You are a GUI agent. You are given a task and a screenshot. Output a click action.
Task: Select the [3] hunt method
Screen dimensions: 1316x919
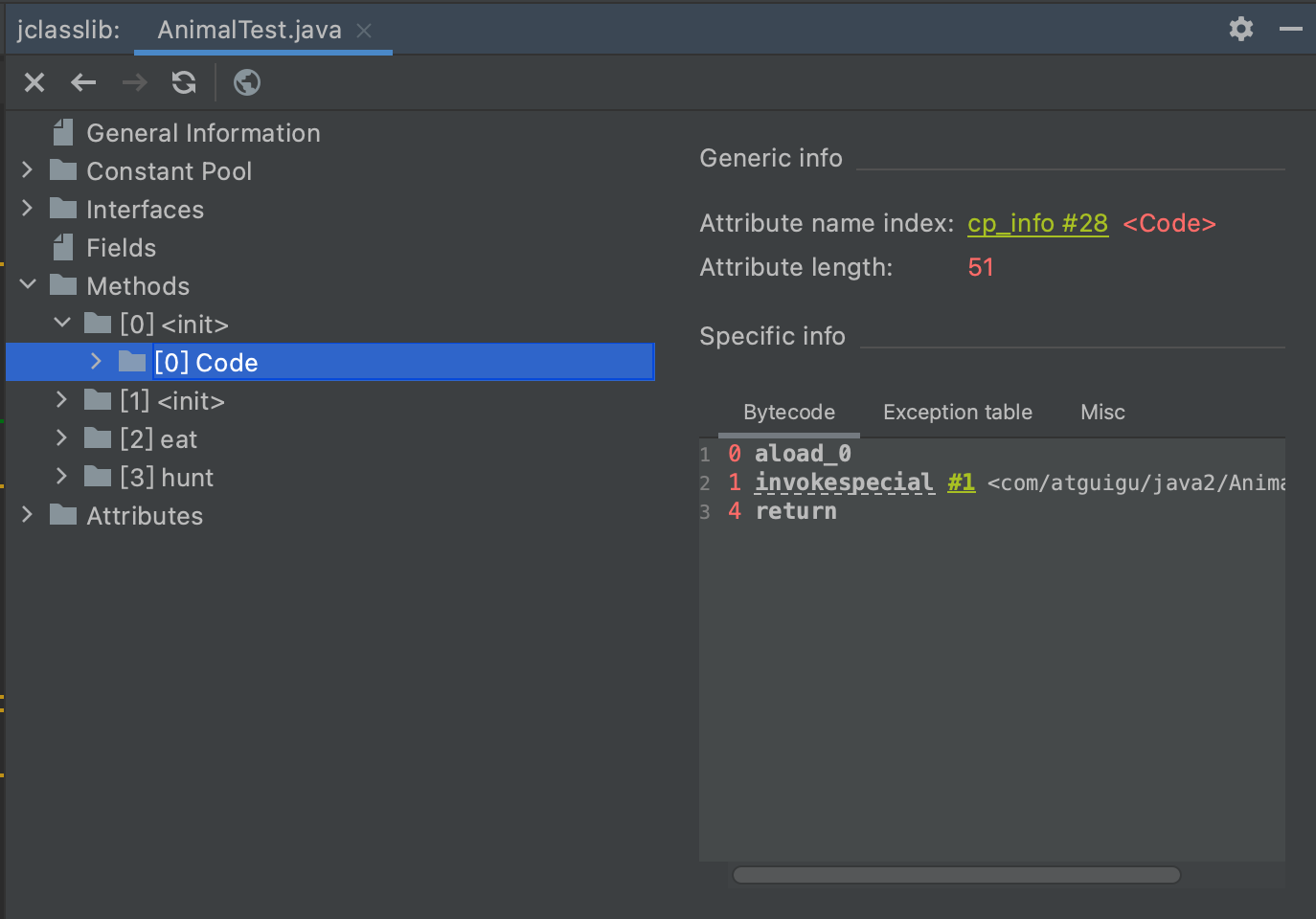tap(167, 478)
